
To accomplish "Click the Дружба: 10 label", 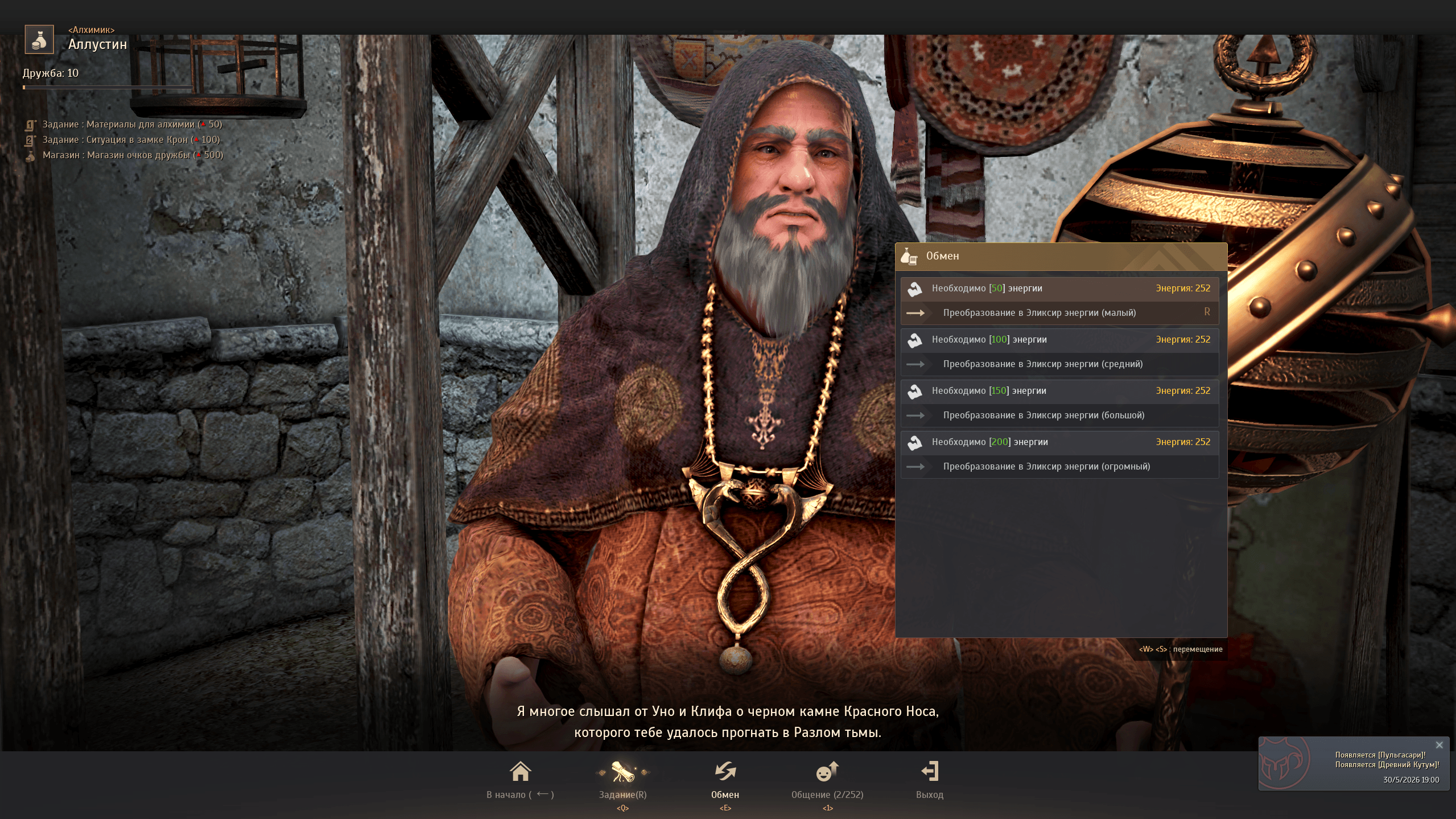I will [x=51, y=73].
